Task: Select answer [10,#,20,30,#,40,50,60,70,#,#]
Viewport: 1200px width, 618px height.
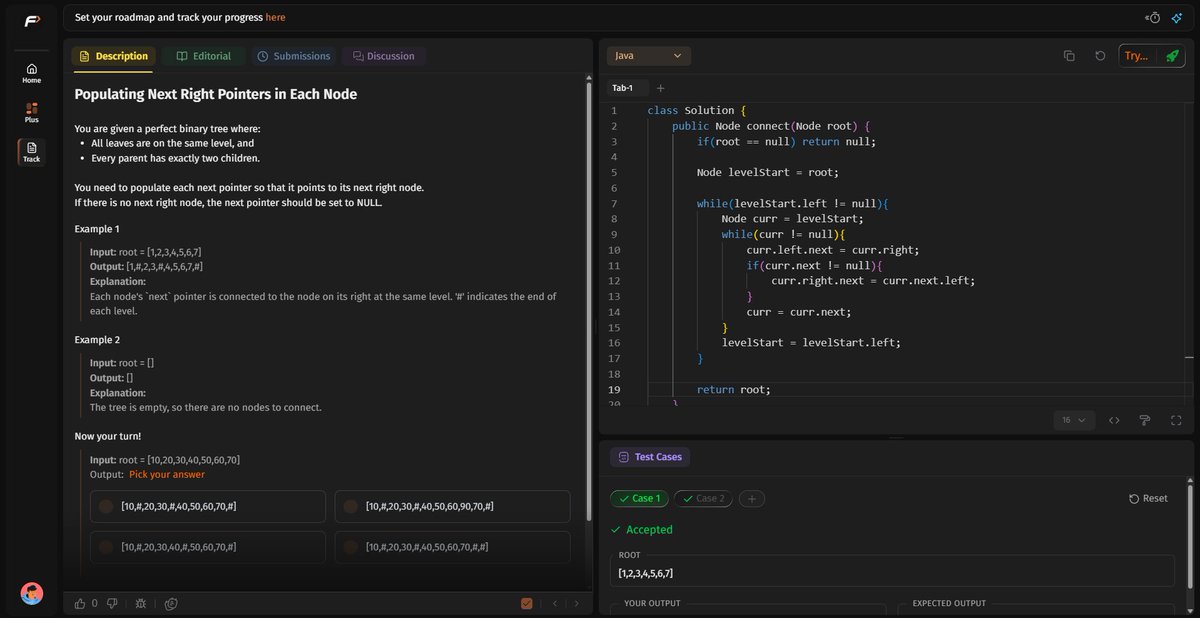Action: click(452, 547)
